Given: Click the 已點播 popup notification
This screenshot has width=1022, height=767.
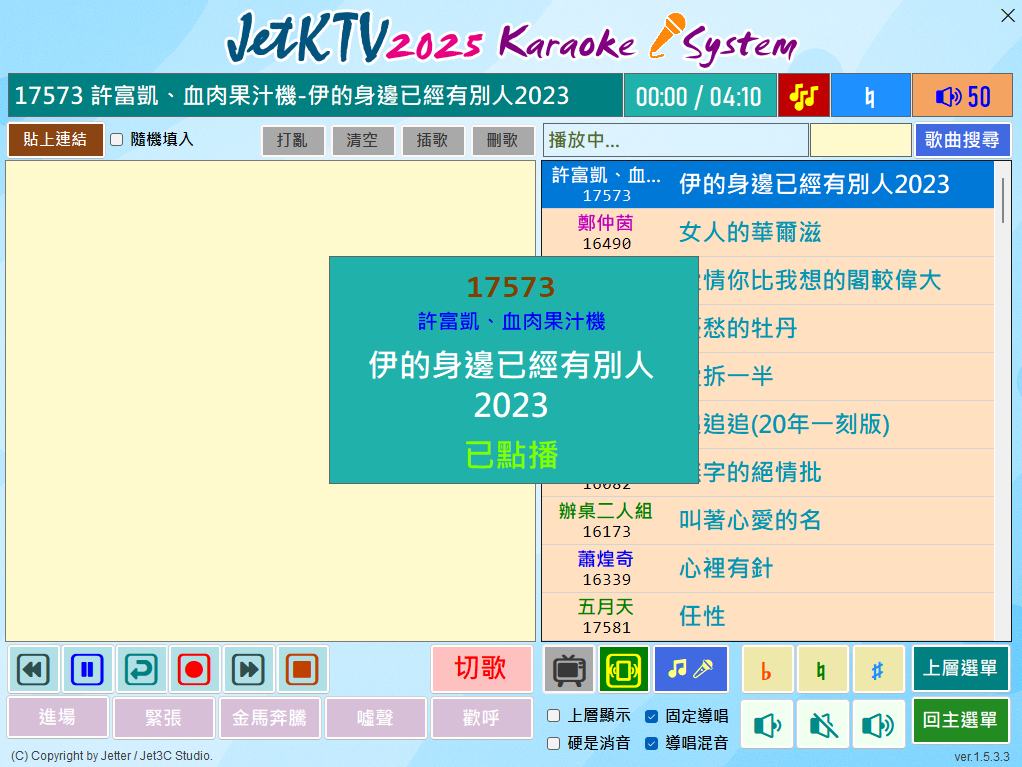Looking at the screenshot, I should pyautogui.click(x=514, y=370).
